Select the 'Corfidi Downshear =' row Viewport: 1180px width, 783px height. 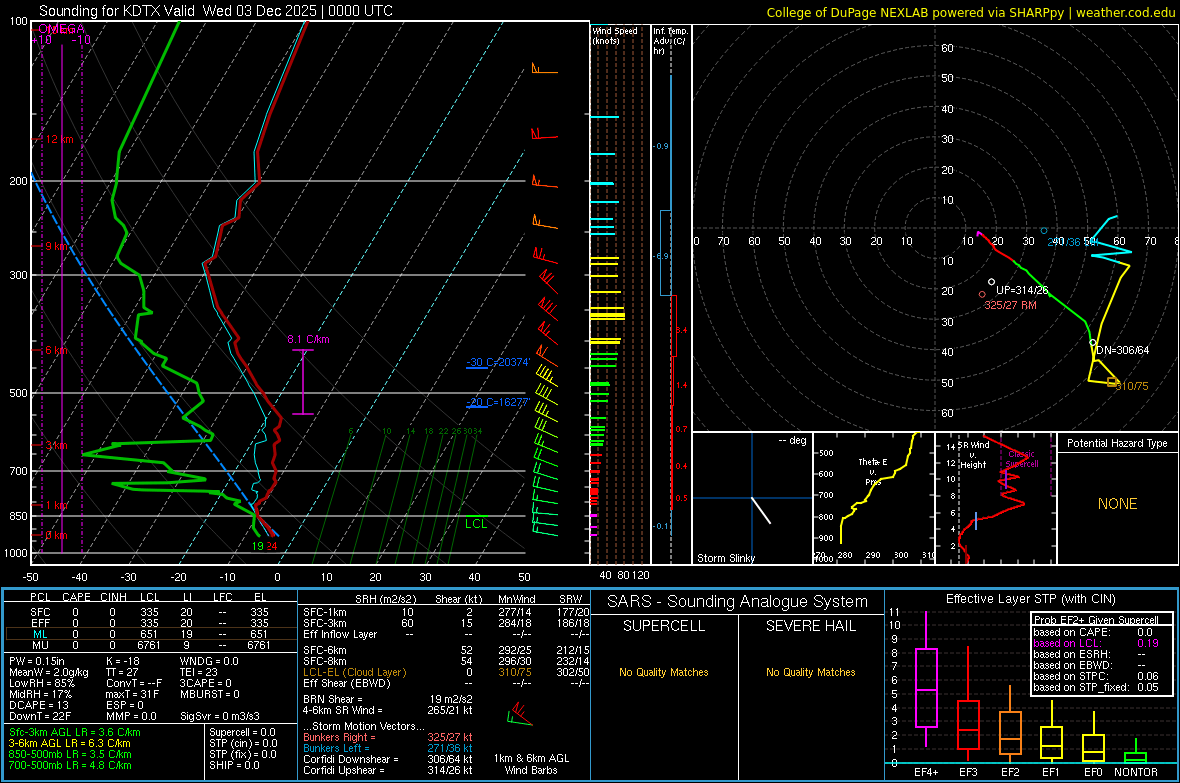point(388,759)
